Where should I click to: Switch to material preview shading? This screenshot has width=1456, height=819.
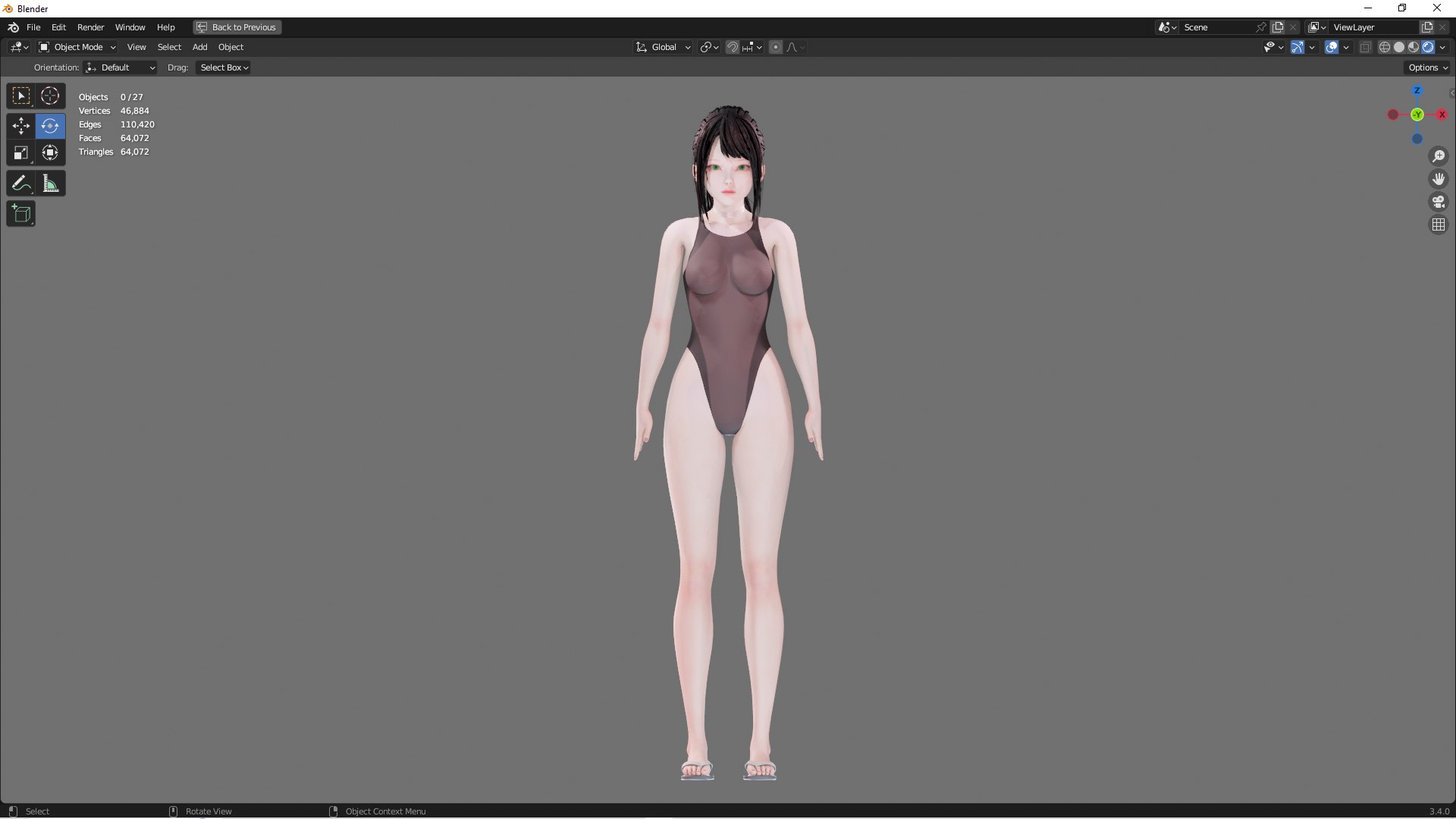click(1414, 47)
